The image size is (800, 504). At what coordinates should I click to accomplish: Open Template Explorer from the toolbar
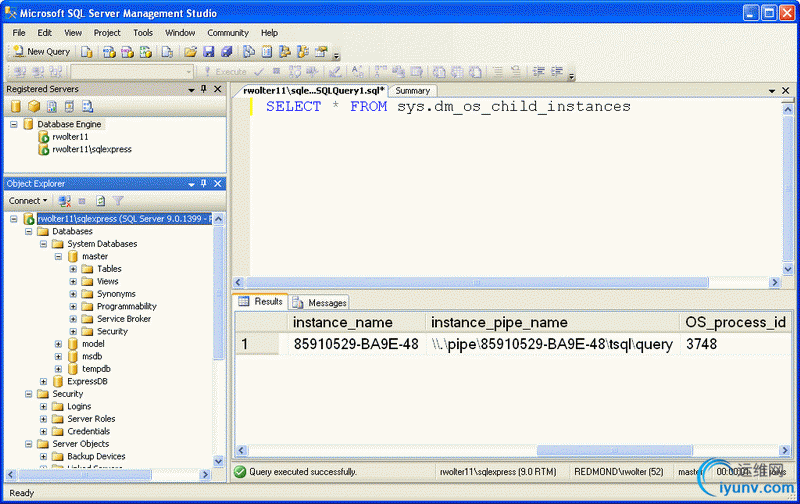pos(303,52)
